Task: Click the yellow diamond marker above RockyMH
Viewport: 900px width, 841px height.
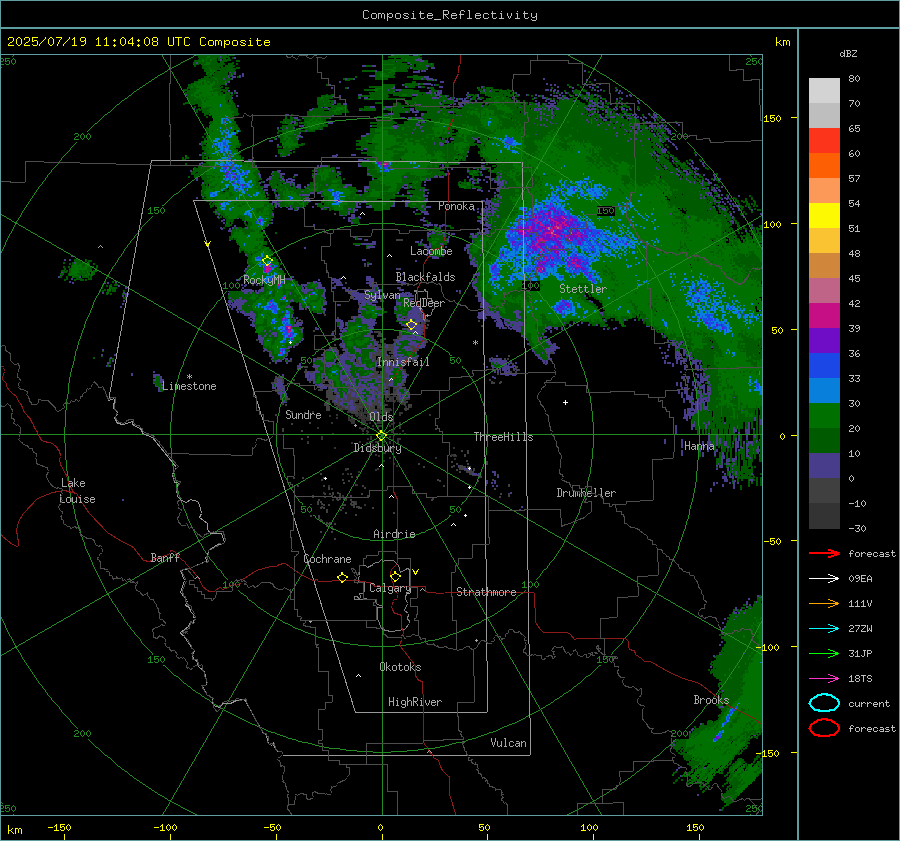Action: point(267,261)
